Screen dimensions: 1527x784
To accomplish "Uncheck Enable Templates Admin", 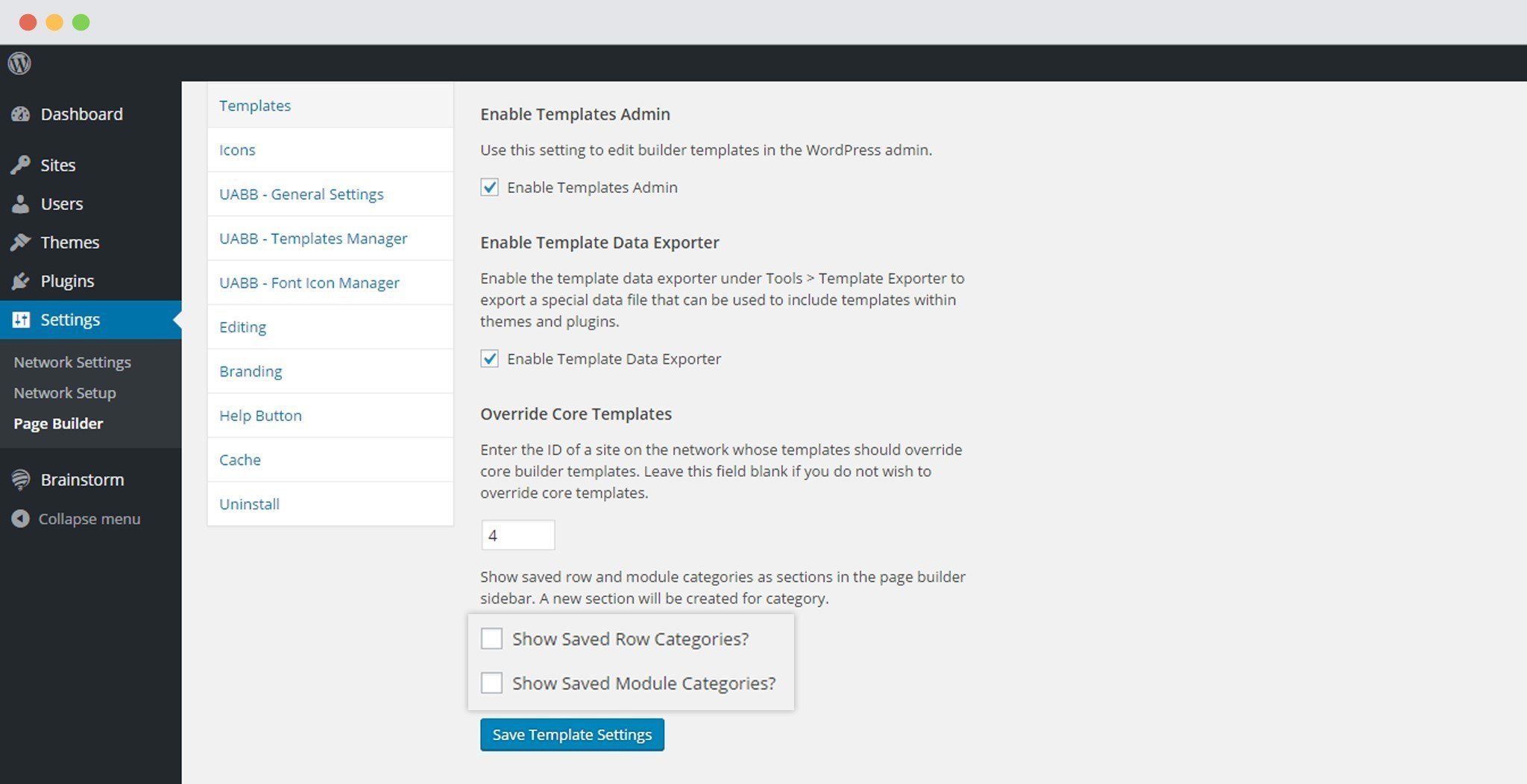I will [490, 187].
